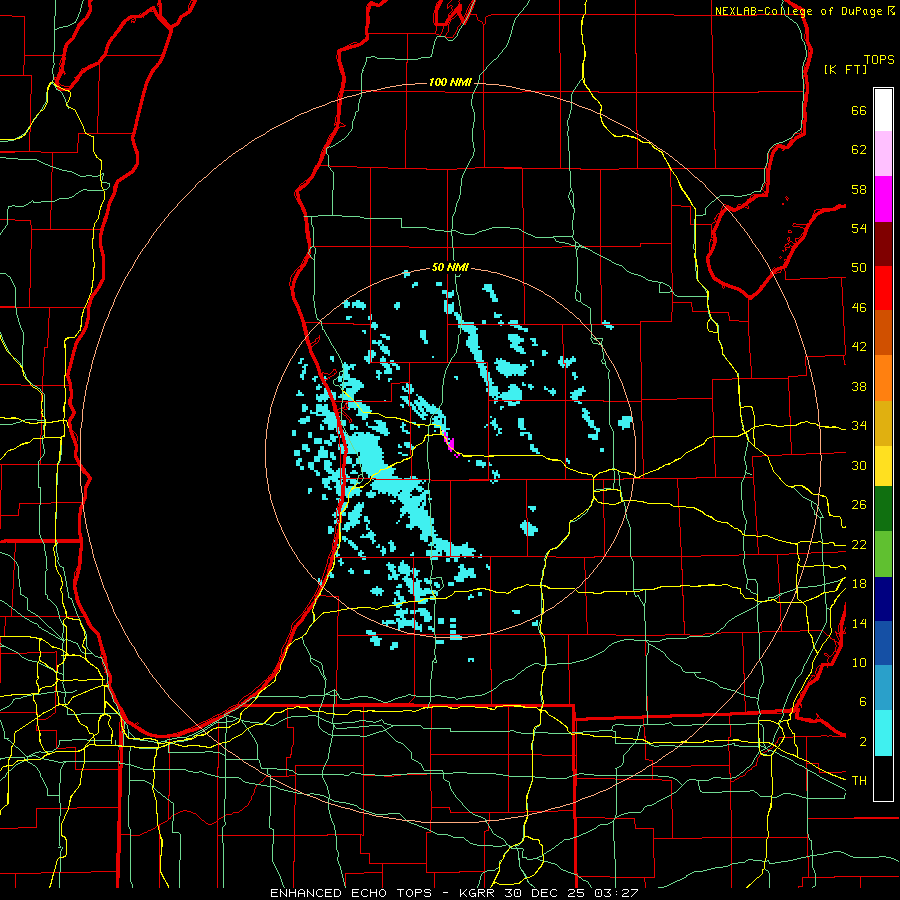The image size is (900, 900).
Task: Click the '50 NMI' range ring label
Action: pos(450,267)
